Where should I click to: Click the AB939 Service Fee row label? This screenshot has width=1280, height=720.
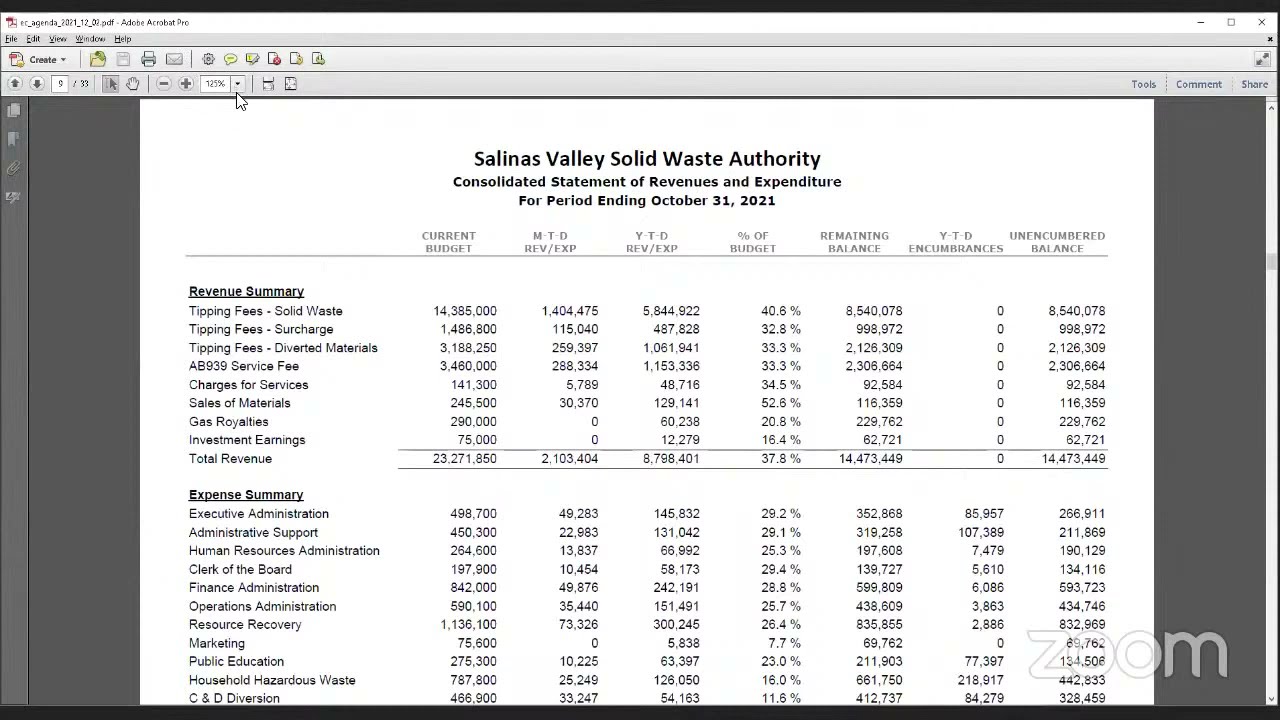244,366
